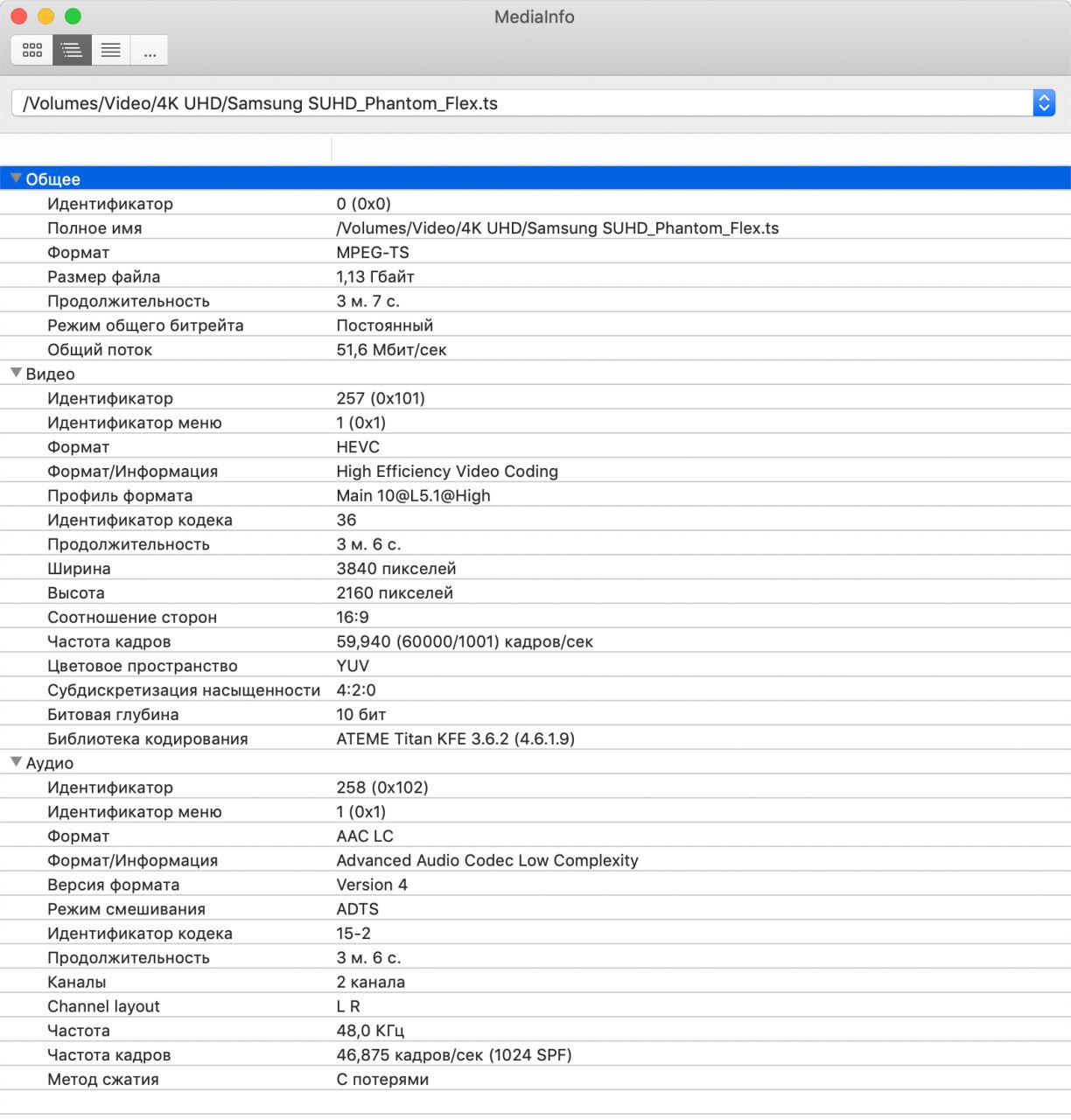Click the 'YUV' color space value
This screenshot has width=1071, height=1120.
(353, 666)
